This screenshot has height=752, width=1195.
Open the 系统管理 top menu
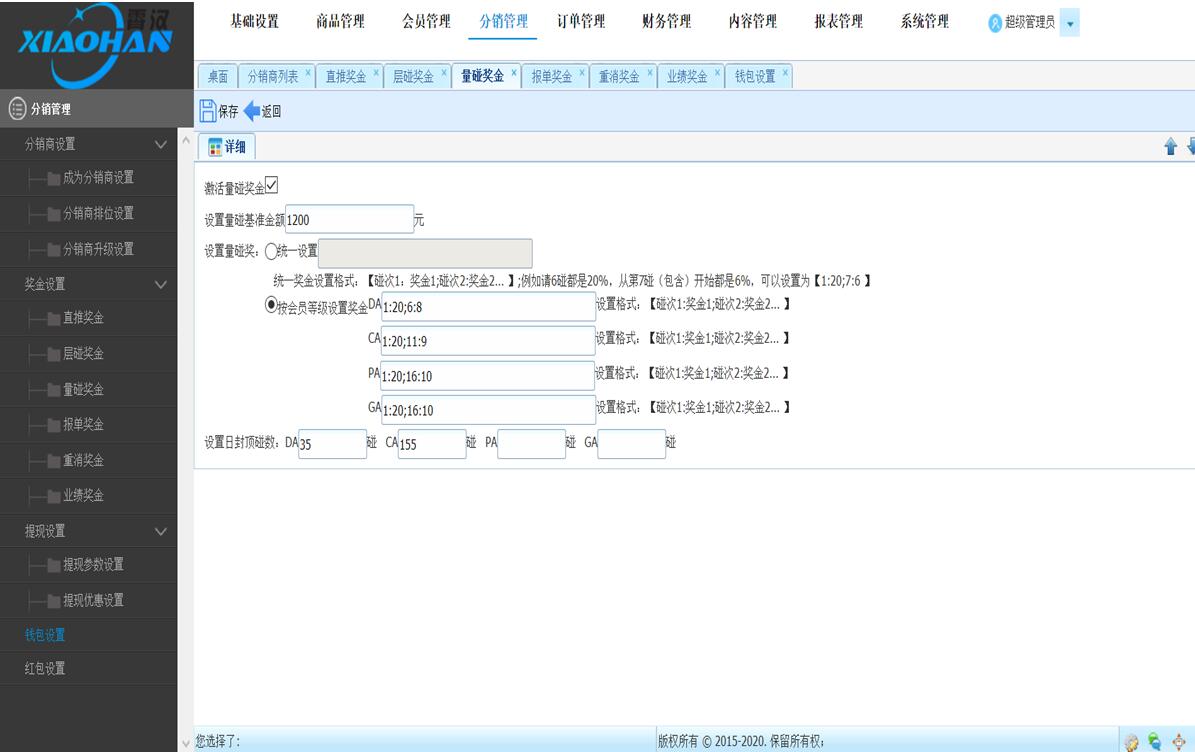pyautogui.click(x=925, y=21)
